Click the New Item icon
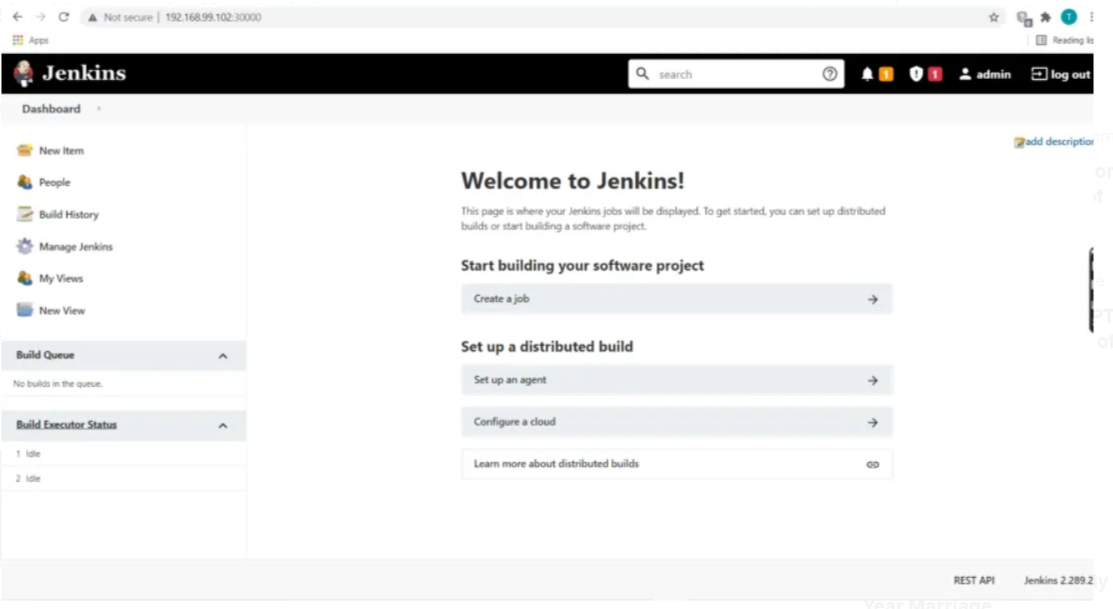 [25, 150]
